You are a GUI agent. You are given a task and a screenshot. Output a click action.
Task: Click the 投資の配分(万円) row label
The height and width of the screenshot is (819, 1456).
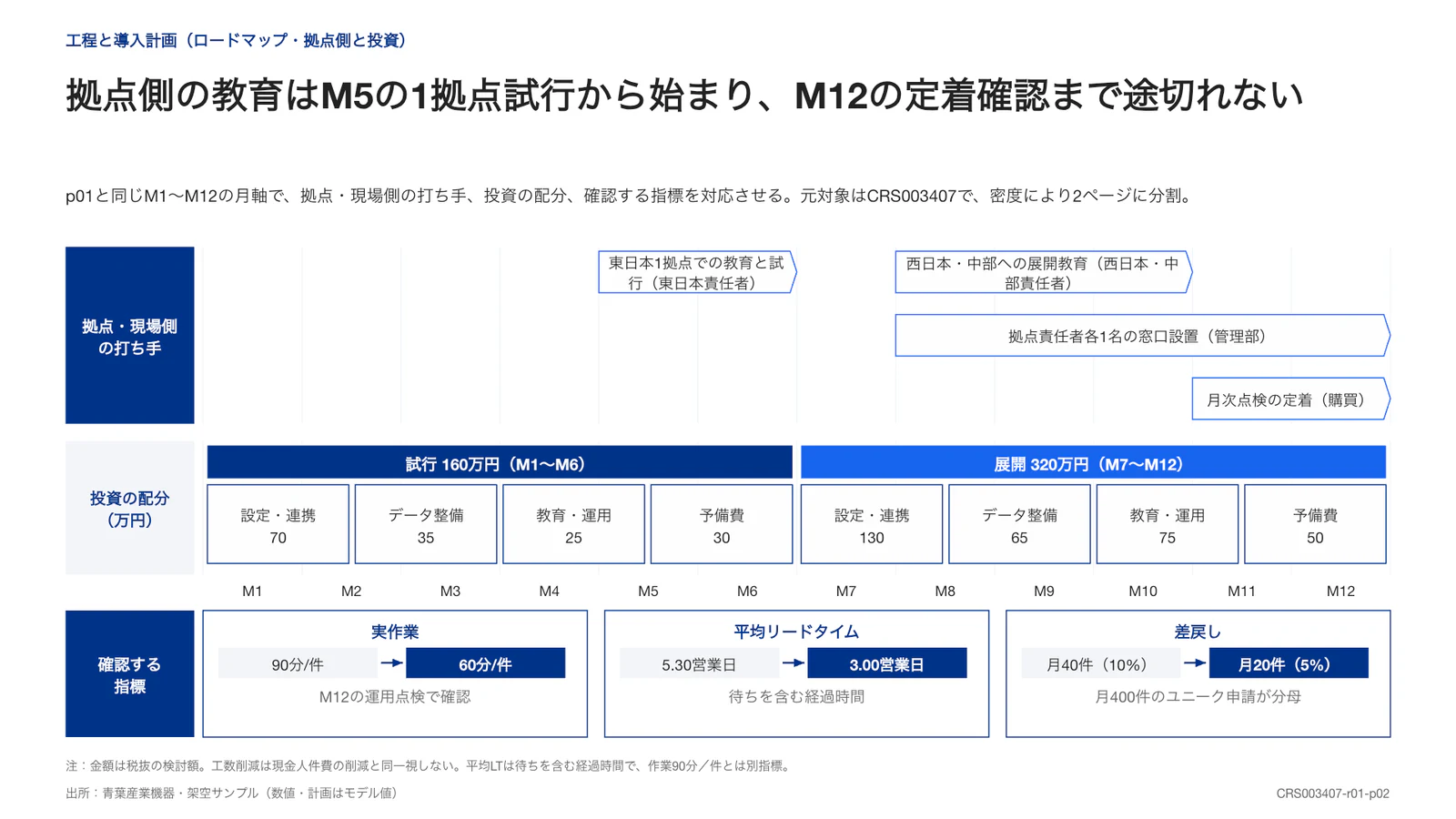pos(130,509)
